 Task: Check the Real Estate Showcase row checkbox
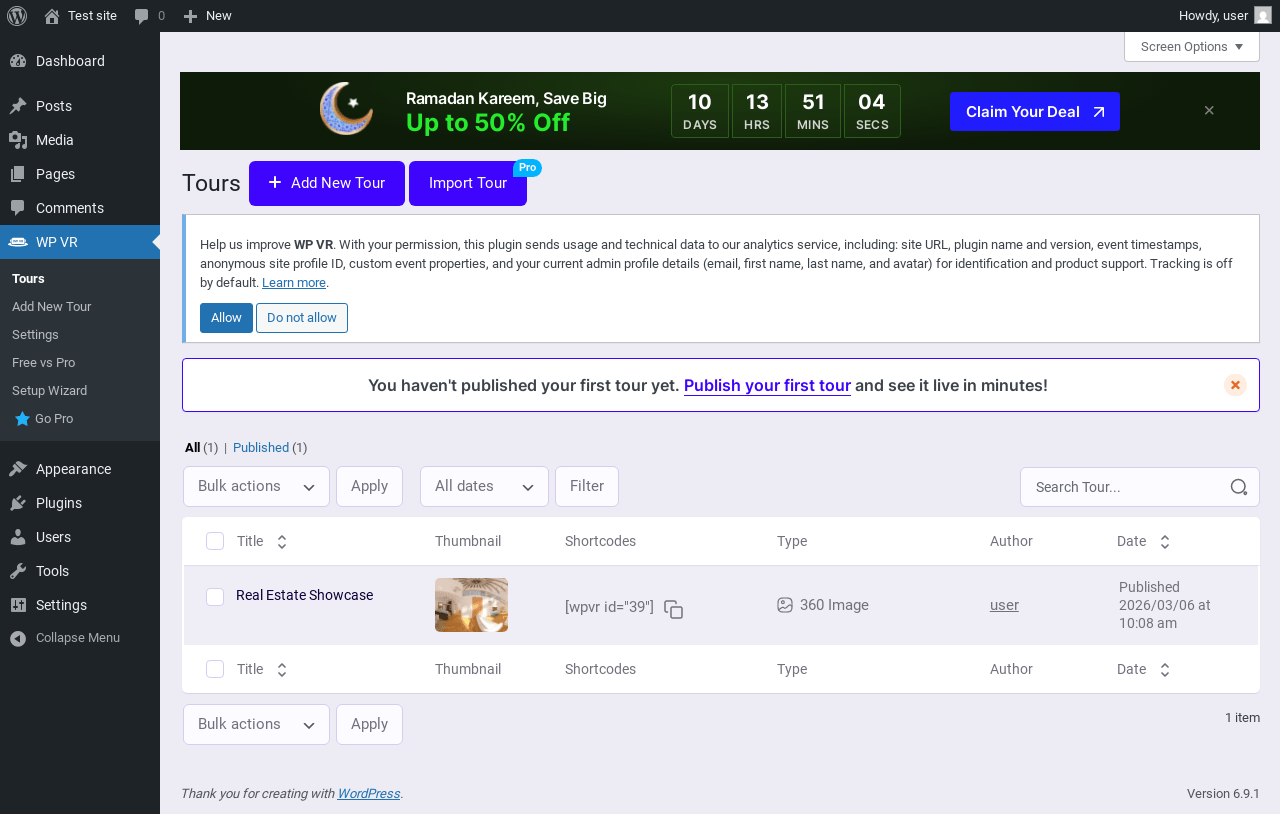215,597
